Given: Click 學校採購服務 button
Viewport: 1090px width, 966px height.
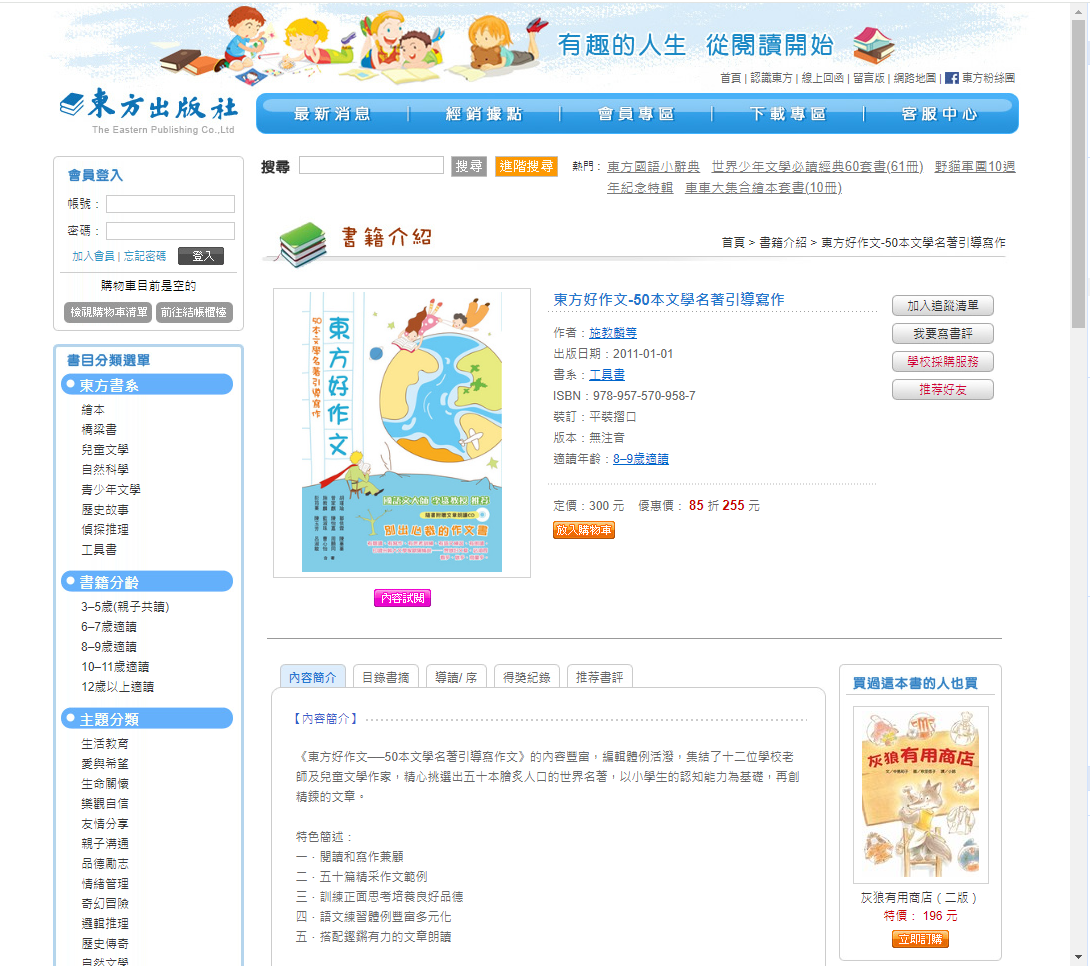Looking at the screenshot, I should point(943,361).
